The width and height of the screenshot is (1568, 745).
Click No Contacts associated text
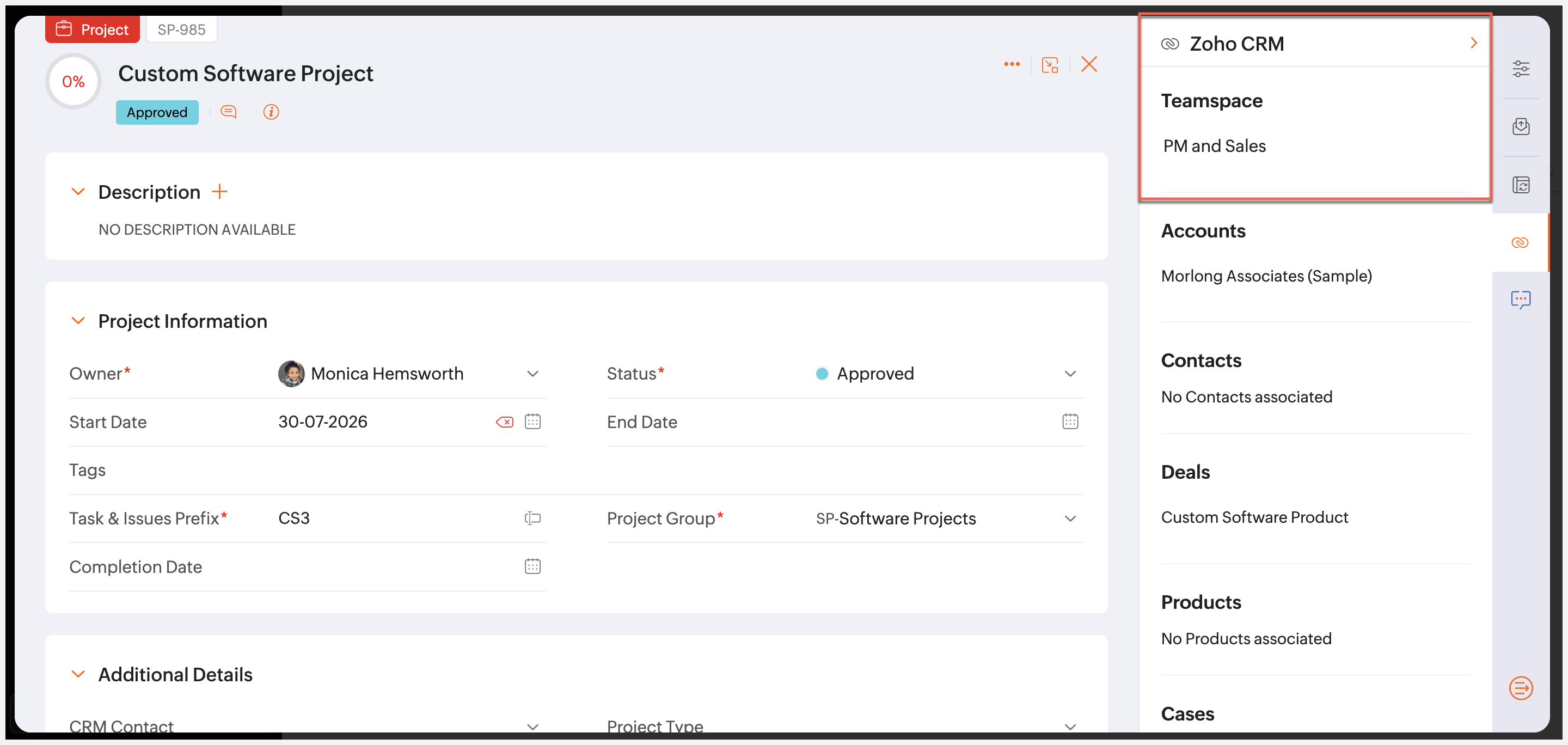tap(1247, 398)
